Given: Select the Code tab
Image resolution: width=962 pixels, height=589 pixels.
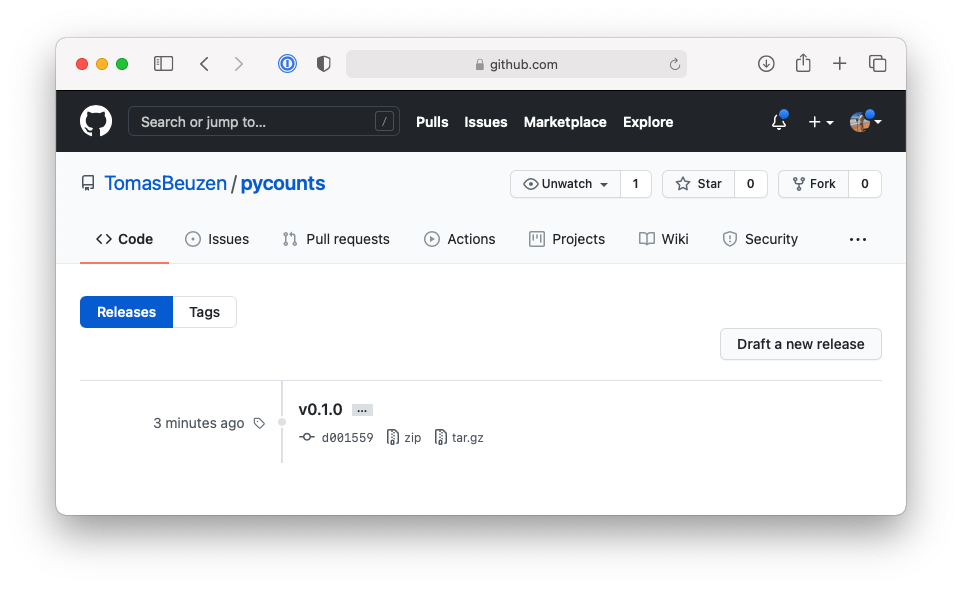Looking at the screenshot, I should coord(124,239).
